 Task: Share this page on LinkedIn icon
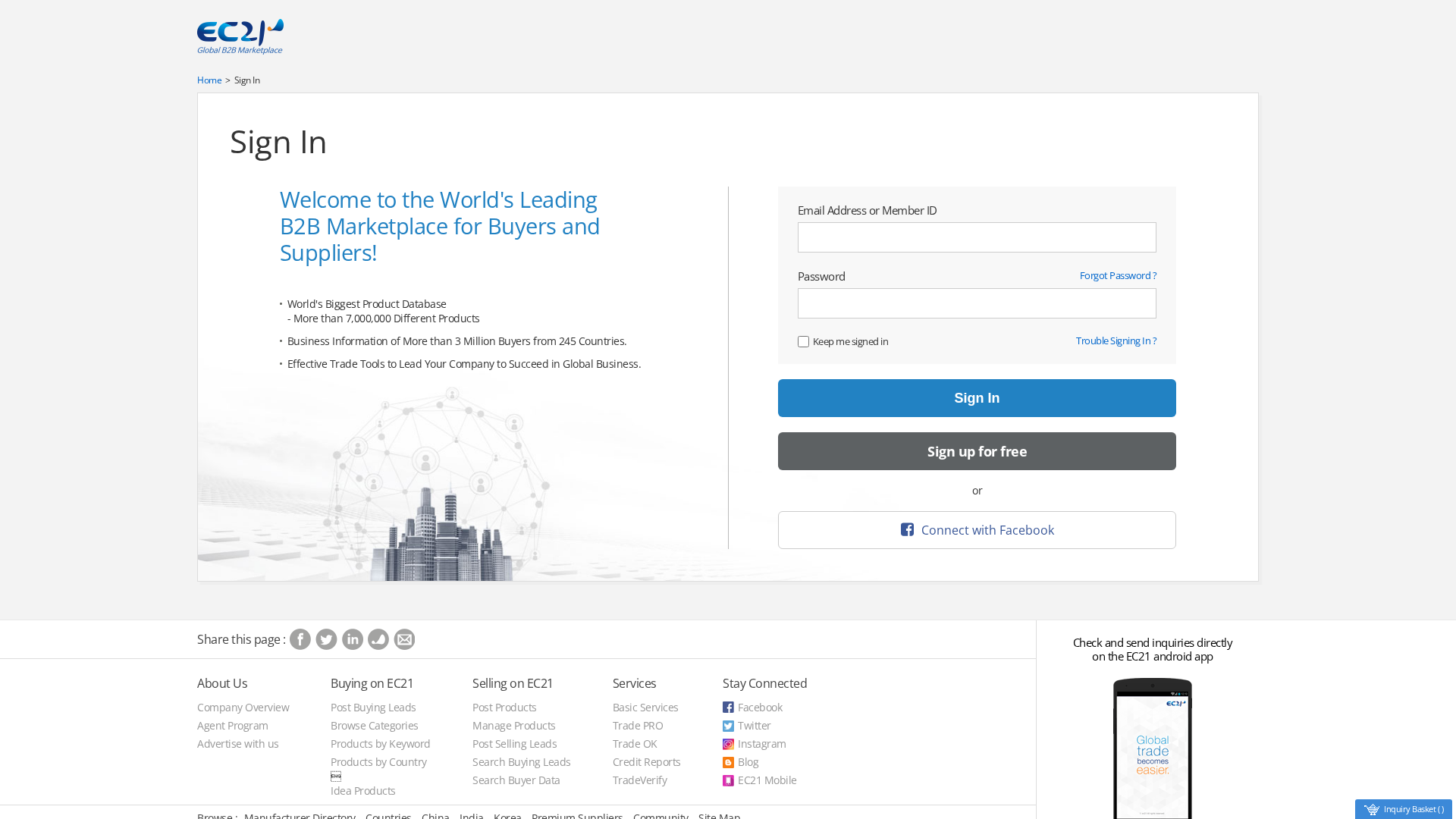coord(353,639)
